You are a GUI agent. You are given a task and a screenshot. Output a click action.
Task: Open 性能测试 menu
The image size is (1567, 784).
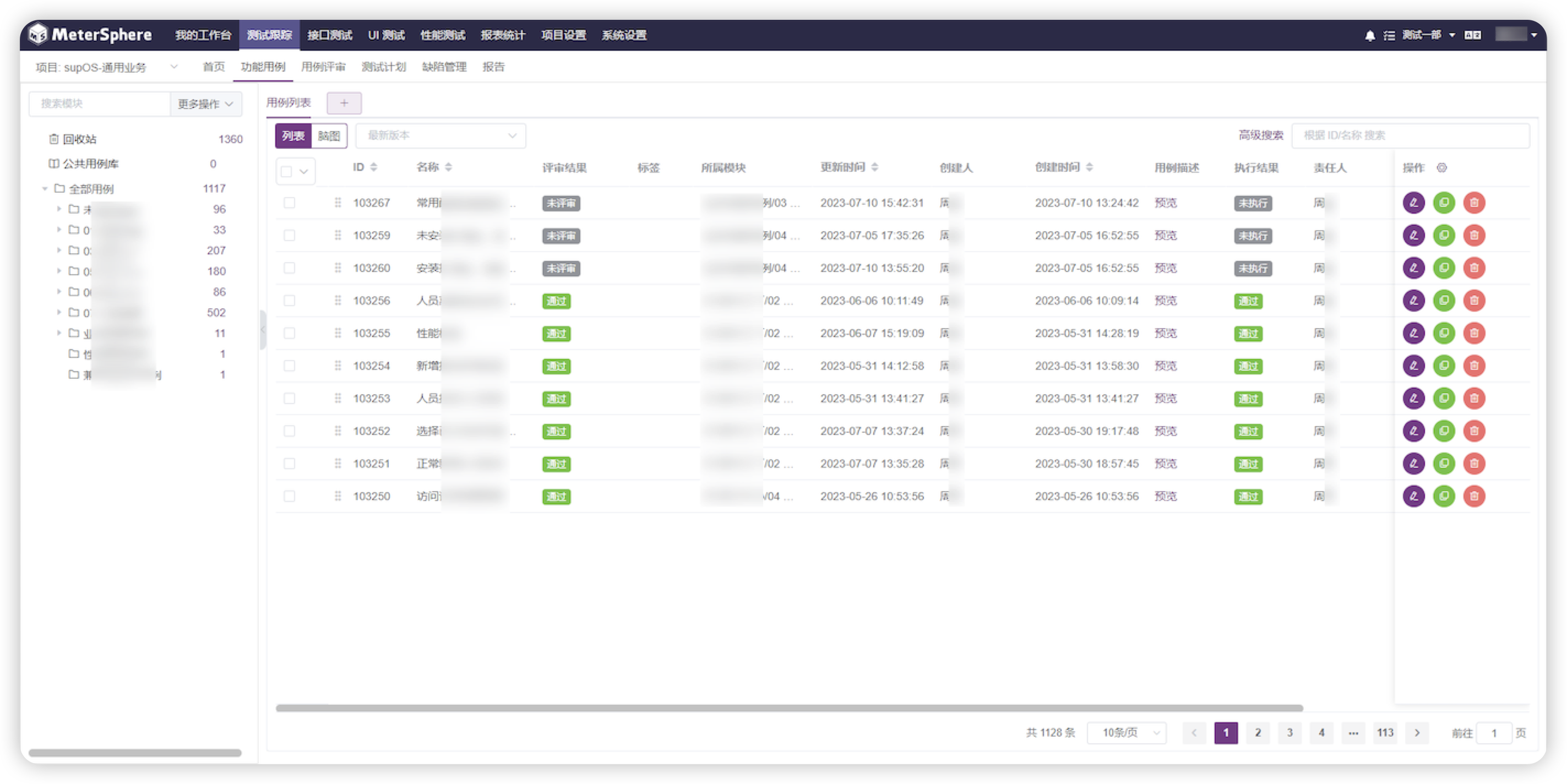pos(443,35)
